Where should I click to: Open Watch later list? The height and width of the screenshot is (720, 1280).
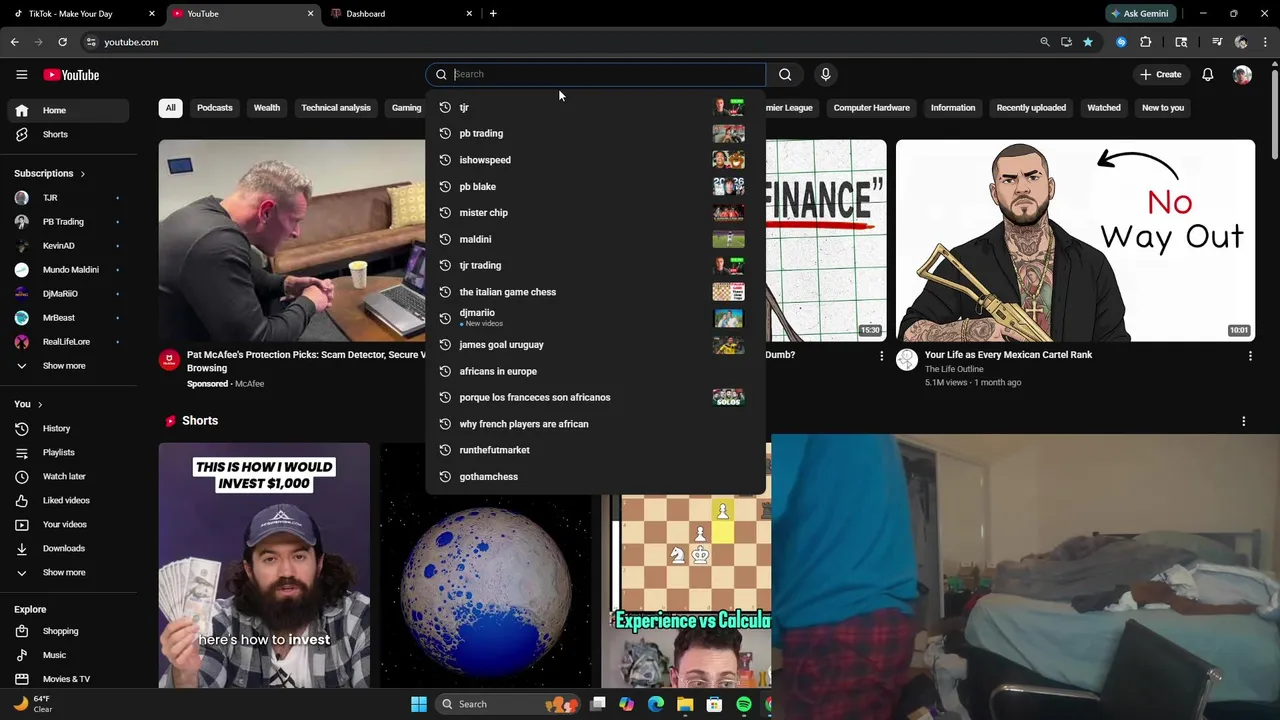tap(68, 476)
